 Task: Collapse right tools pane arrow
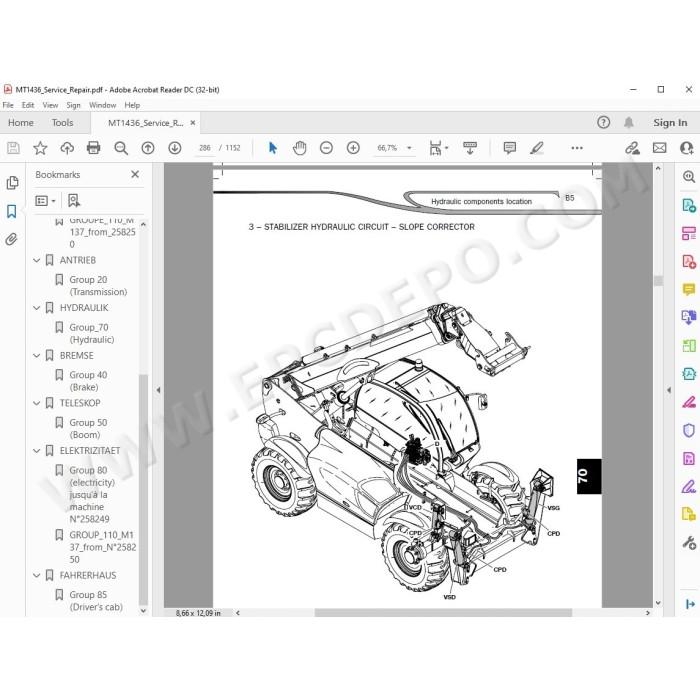pyautogui.click(x=669, y=390)
